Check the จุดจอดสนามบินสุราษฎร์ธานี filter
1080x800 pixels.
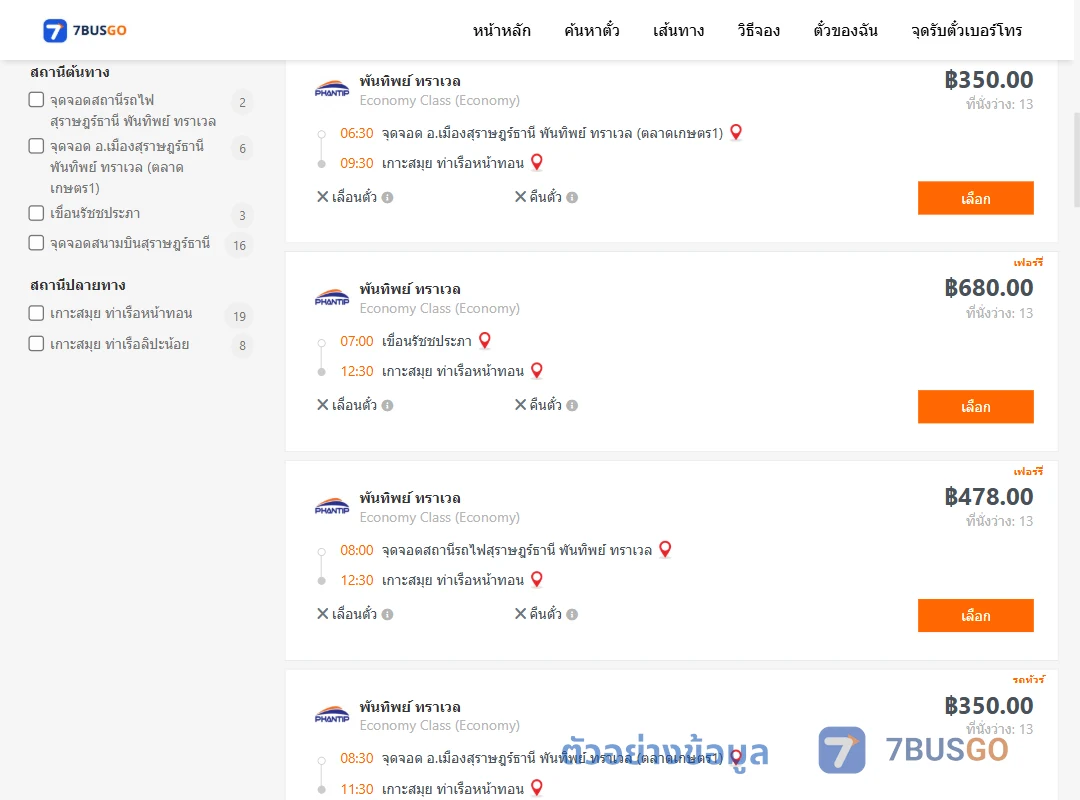point(37,243)
